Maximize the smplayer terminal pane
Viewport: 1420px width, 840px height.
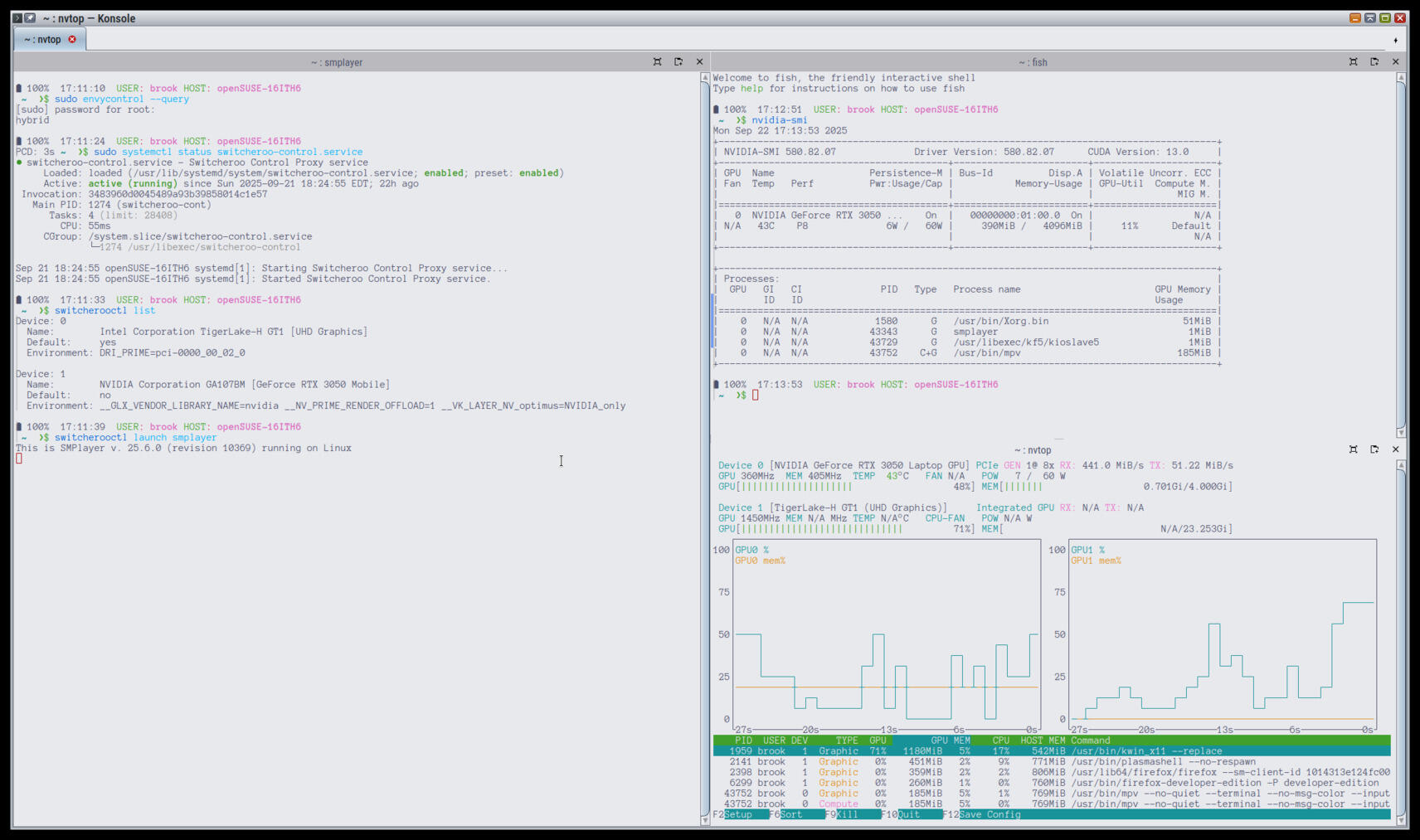coord(657,62)
